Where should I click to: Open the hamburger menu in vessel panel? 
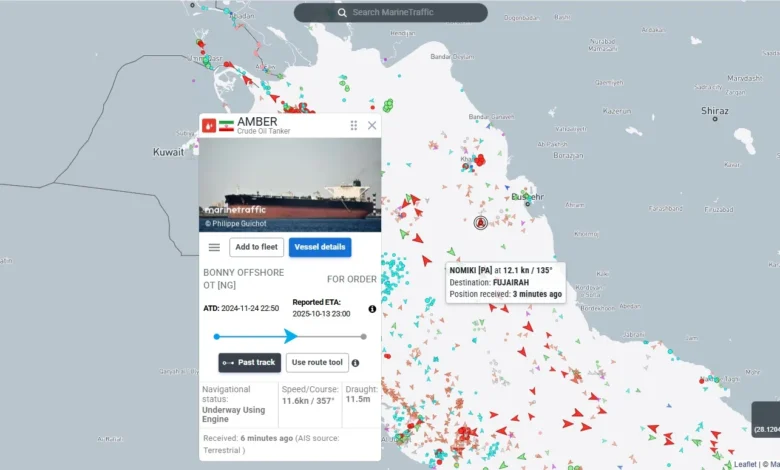(x=214, y=247)
